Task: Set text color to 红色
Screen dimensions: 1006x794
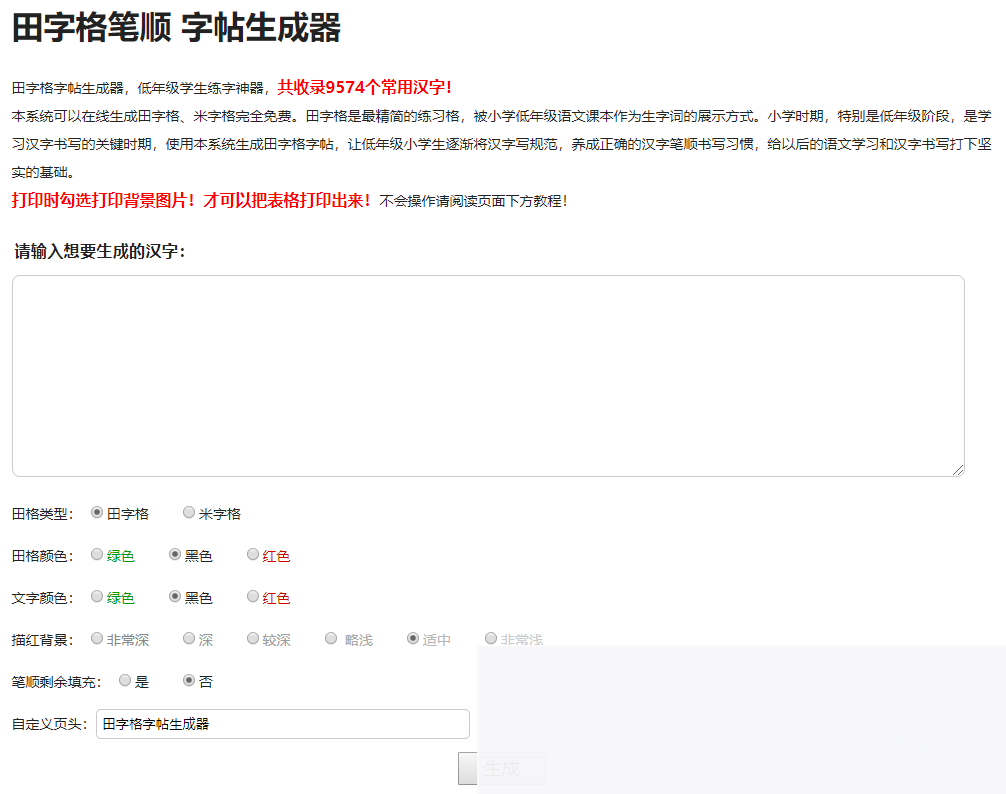Action: click(252, 596)
